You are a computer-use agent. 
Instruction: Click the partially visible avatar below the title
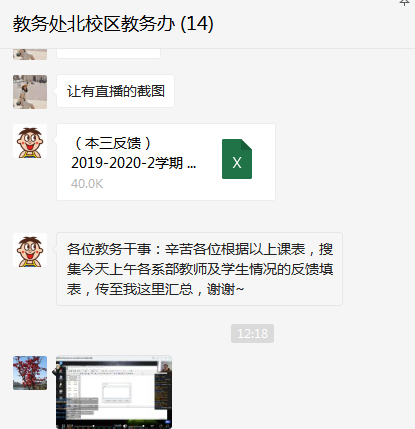pyautogui.click(x=30, y=54)
